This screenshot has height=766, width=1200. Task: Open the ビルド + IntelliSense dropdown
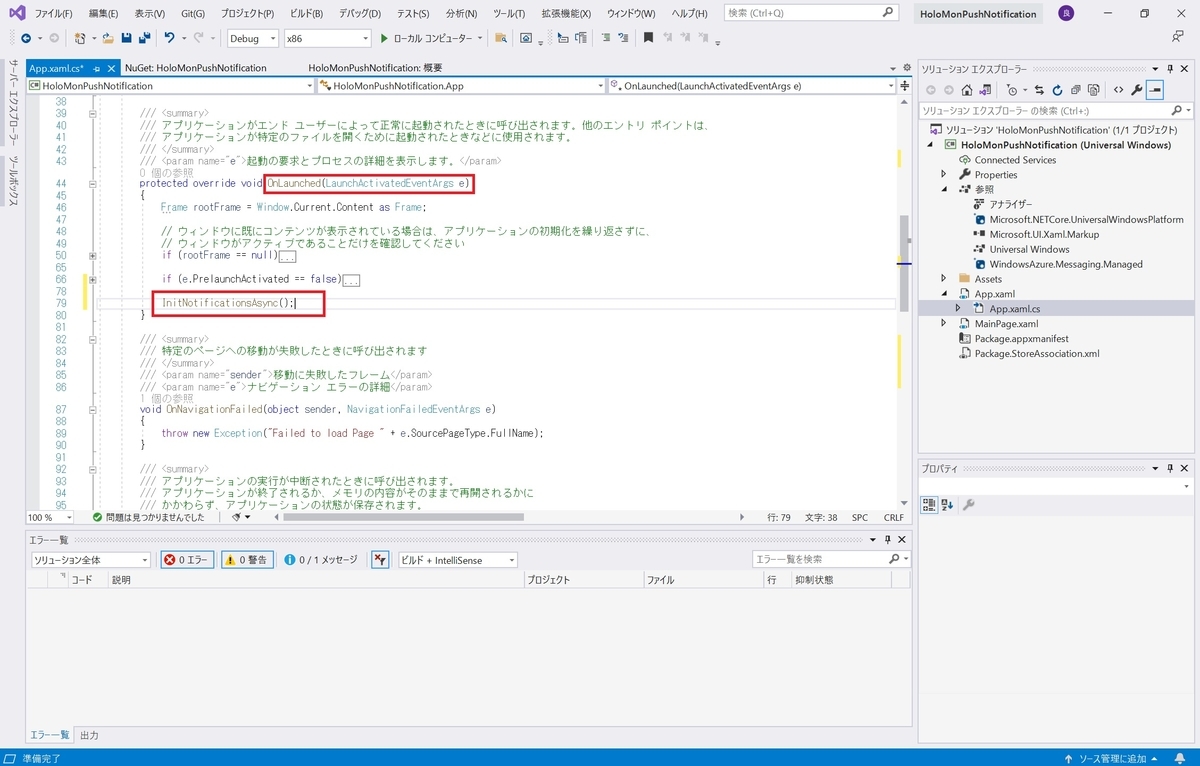coord(511,560)
